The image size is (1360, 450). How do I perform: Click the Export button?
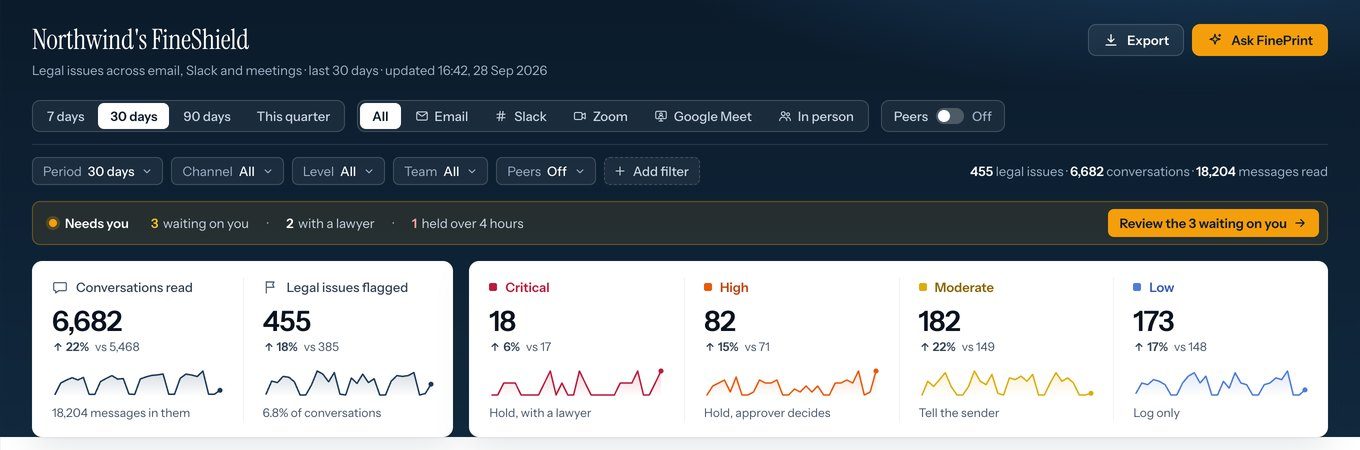point(1136,40)
